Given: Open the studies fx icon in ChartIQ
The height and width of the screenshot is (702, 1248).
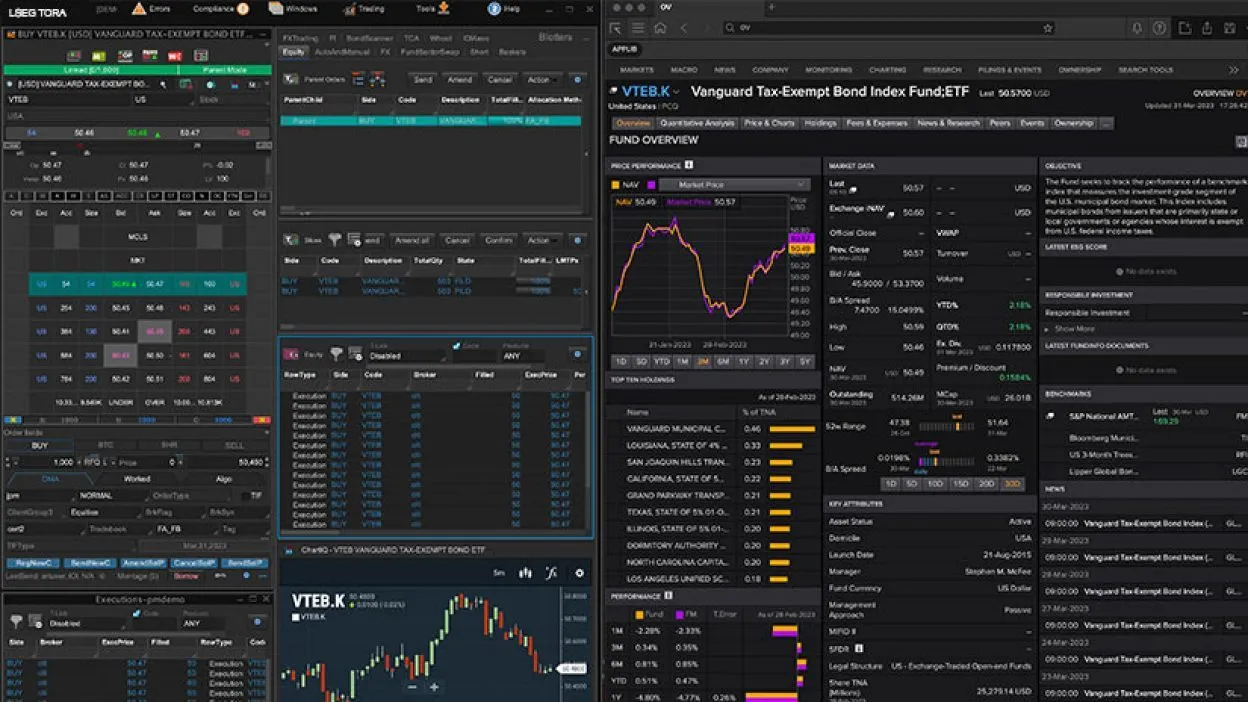Looking at the screenshot, I should 551,573.
